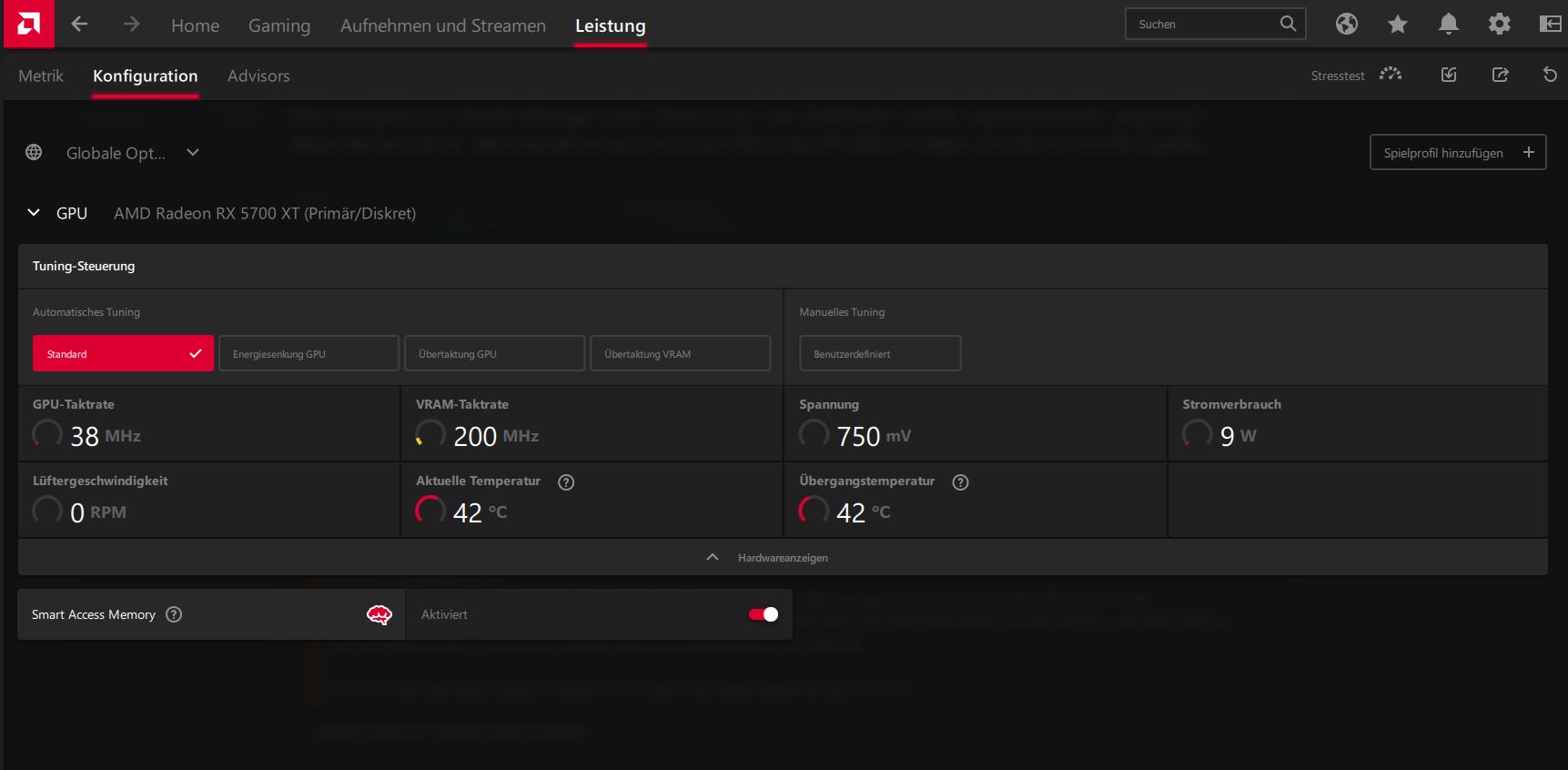Select Benutzerdefiniert manual tuning
The height and width of the screenshot is (770, 1568).
(x=880, y=353)
